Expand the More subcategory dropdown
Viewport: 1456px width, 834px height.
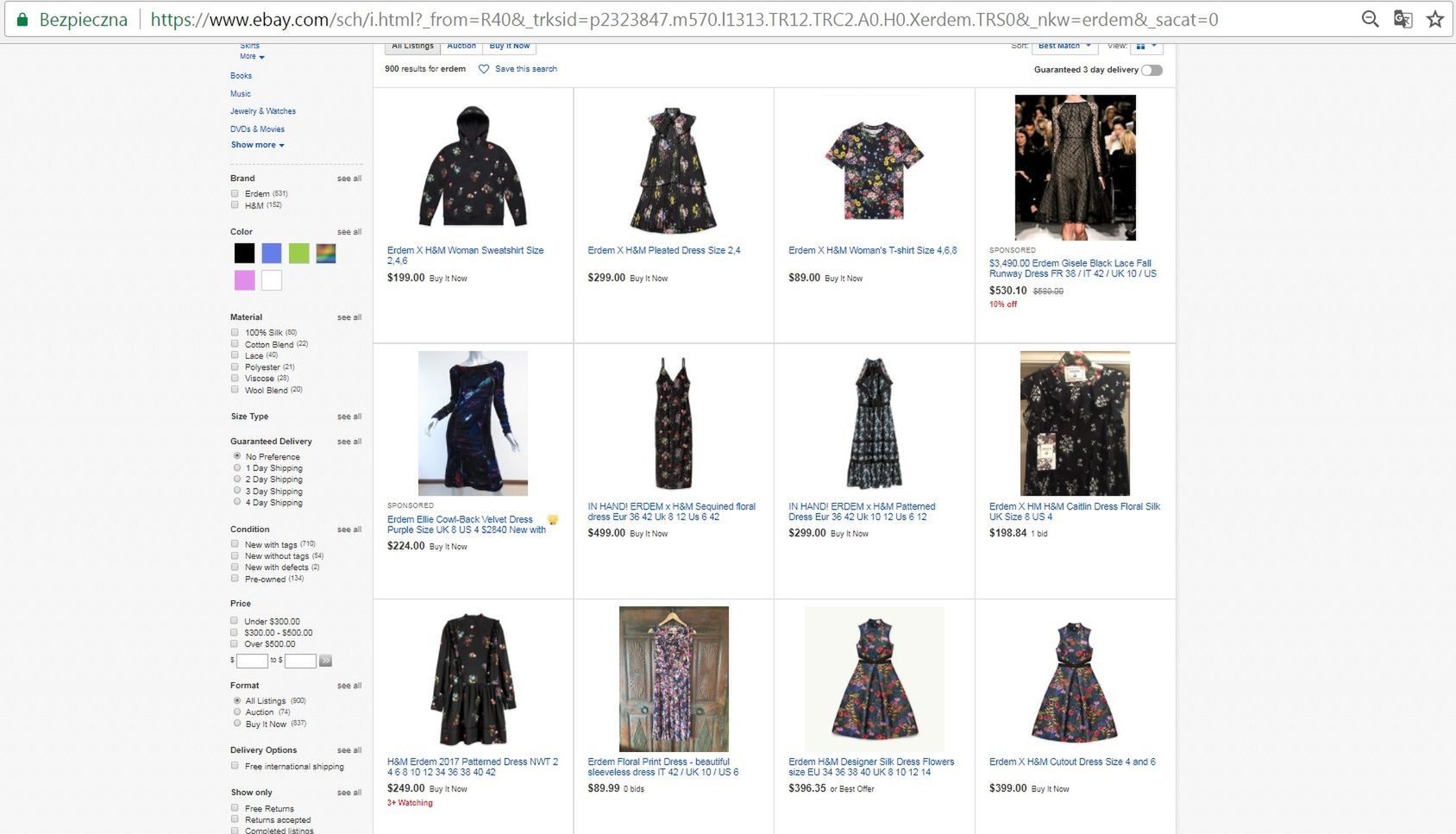[x=252, y=57]
